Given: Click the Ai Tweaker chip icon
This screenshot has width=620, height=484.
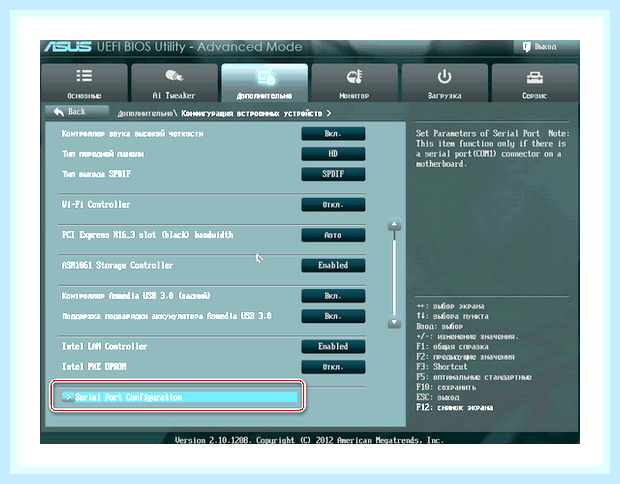Looking at the screenshot, I should pyautogui.click(x=174, y=76).
